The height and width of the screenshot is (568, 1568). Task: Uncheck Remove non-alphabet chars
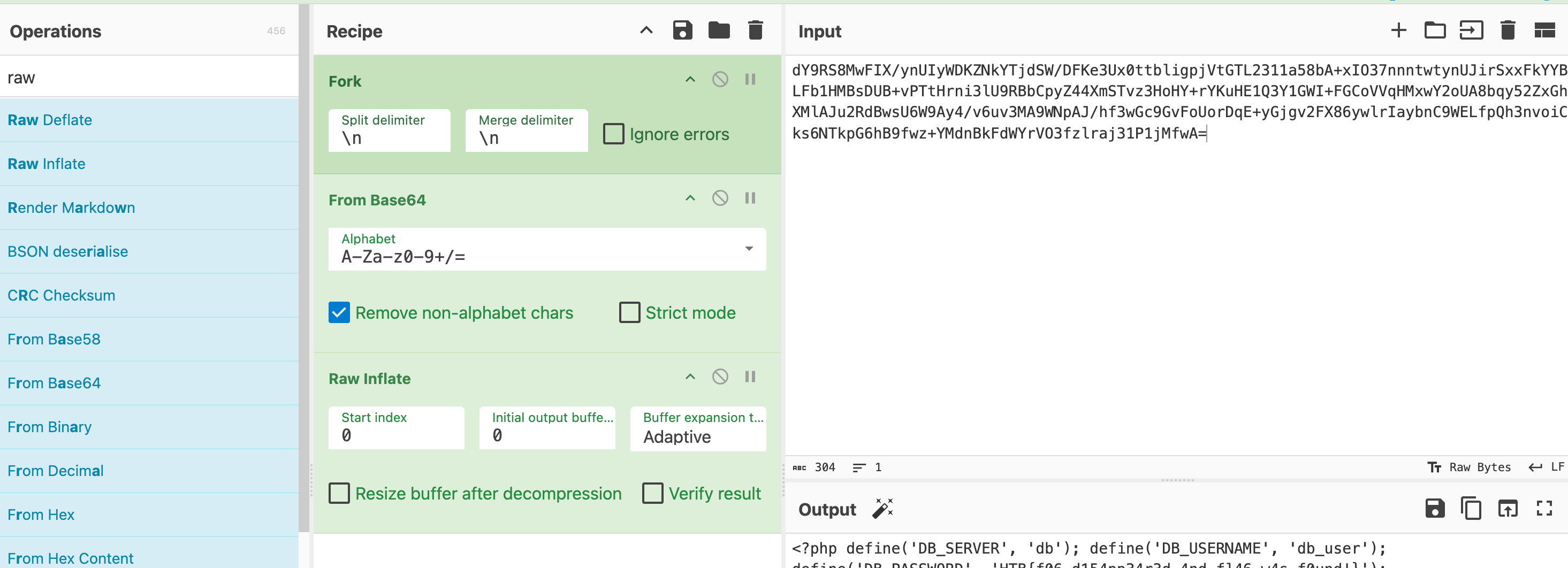(x=339, y=312)
